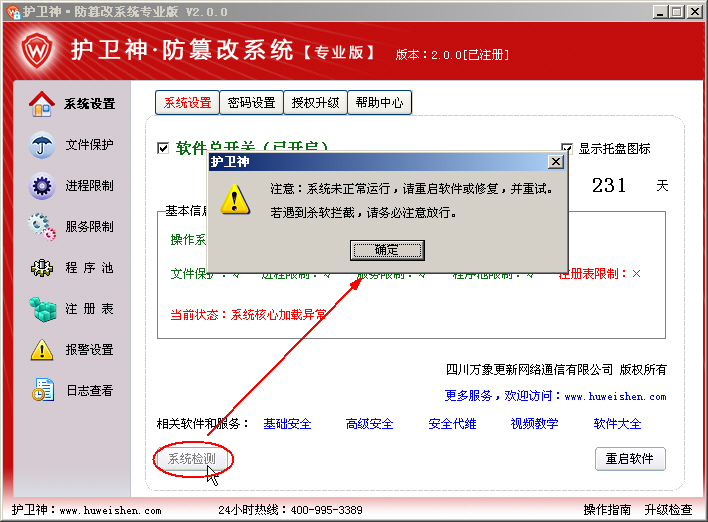Click the house icon for 系统设置

42,104
